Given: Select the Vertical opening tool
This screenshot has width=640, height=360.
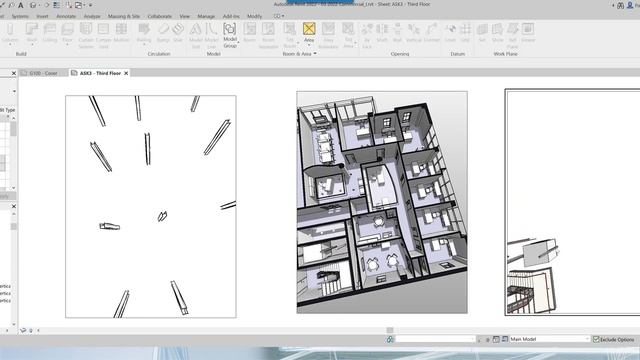Looking at the screenshot, I should [413, 33].
